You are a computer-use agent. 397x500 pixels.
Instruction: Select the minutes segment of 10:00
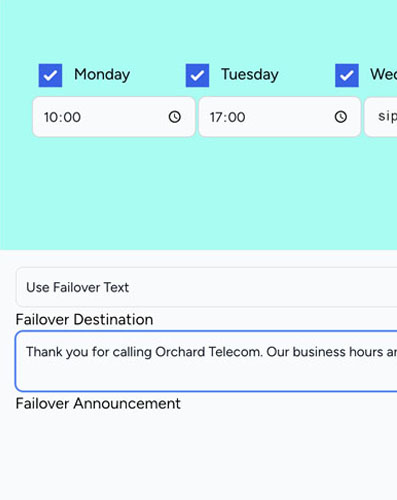[x=71, y=117]
